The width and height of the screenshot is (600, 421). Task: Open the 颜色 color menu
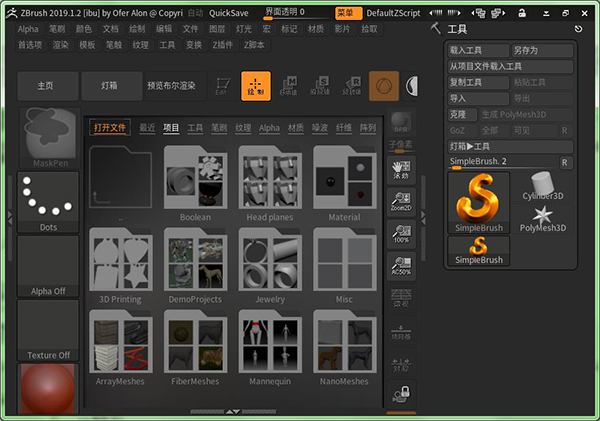coord(84,29)
